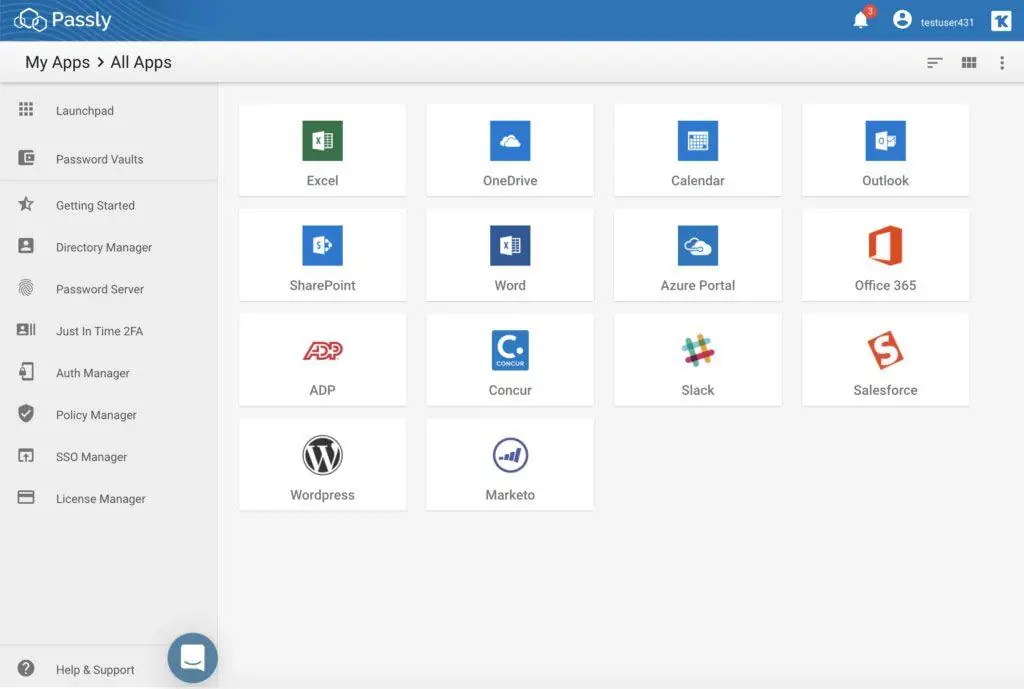
Task: Click the Slack tile label
Action: [697, 390]
